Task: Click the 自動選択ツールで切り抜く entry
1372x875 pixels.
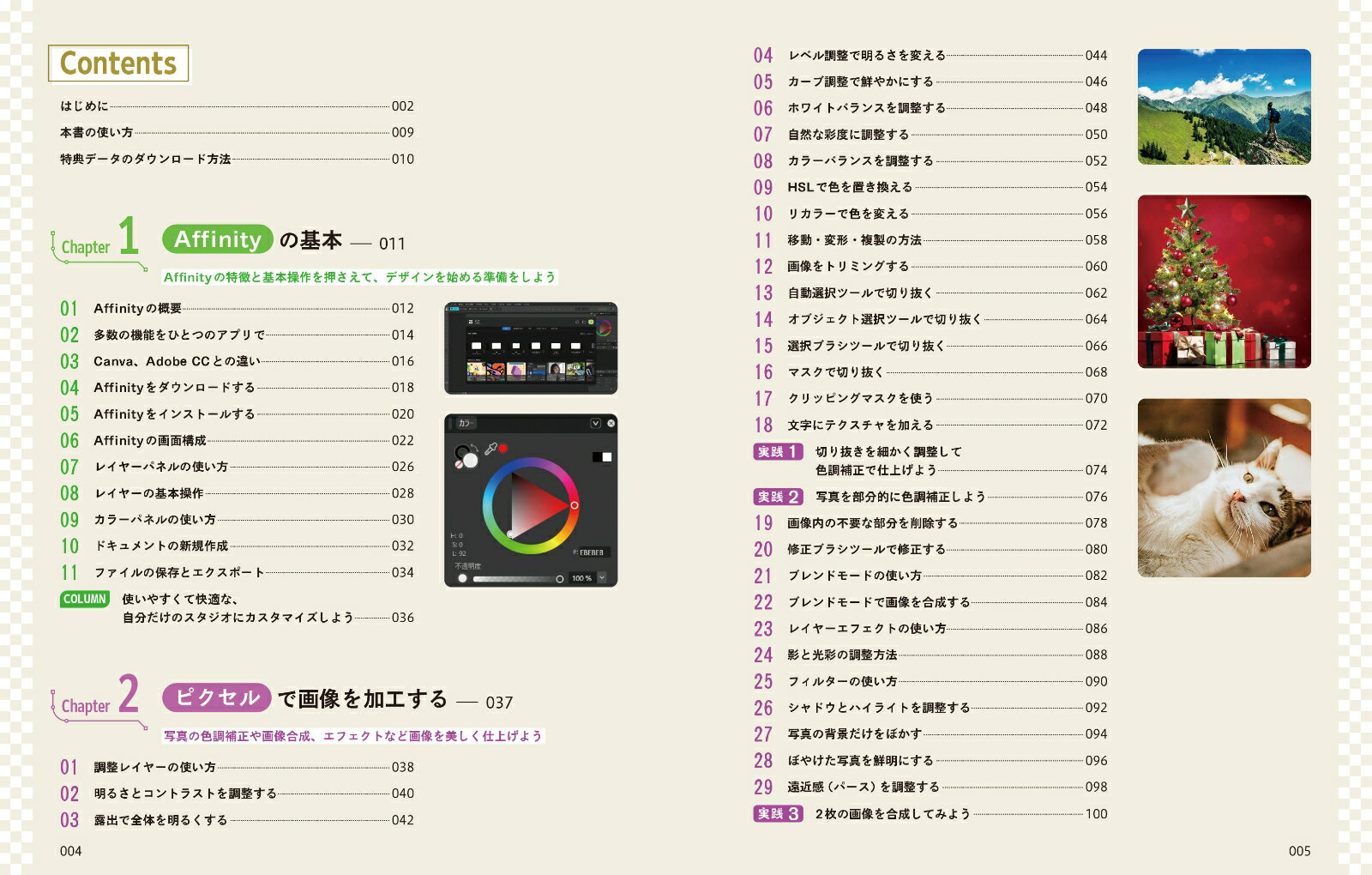Action: pyautogui.click(x=930, y=293)
